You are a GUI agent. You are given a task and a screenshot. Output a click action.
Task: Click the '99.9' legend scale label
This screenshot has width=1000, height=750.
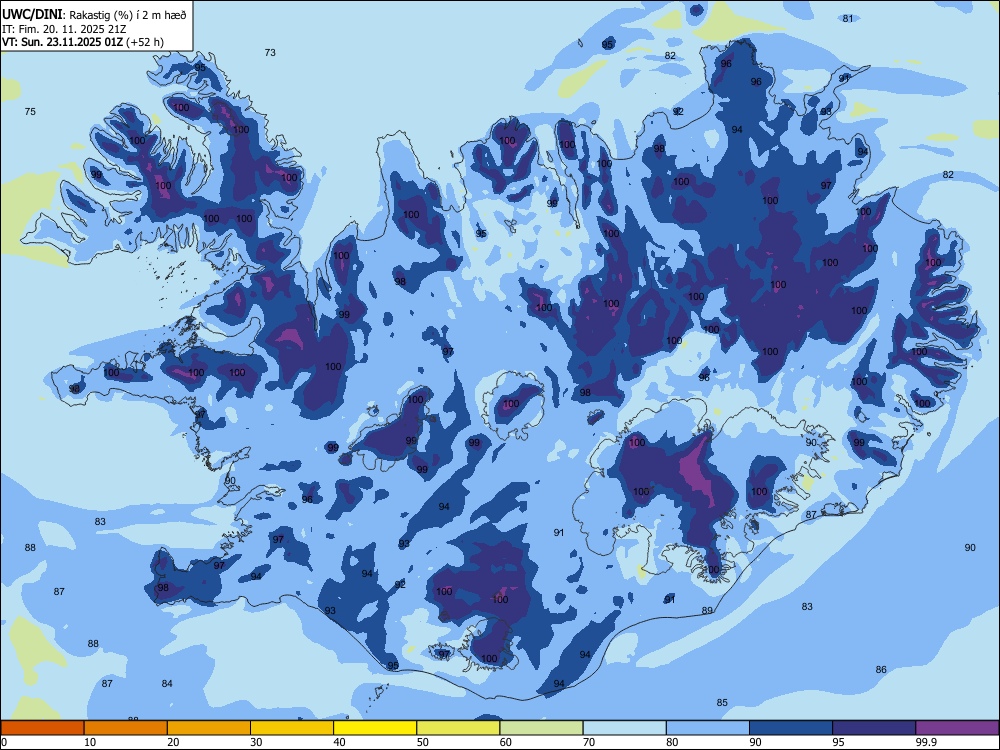pos(925,742)
